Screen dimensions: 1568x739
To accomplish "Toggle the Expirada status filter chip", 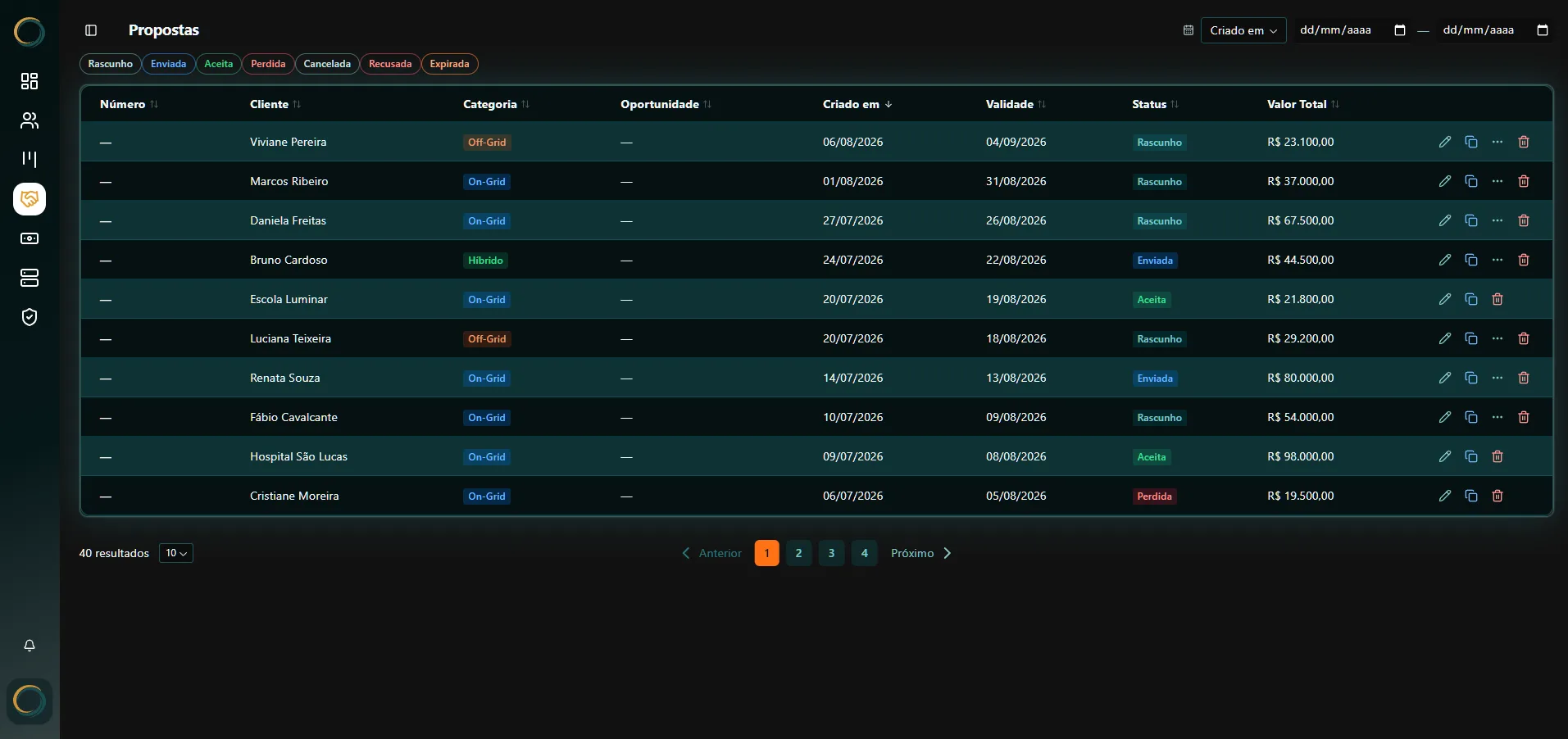I will pyautogui.click(x=450, y=64).
